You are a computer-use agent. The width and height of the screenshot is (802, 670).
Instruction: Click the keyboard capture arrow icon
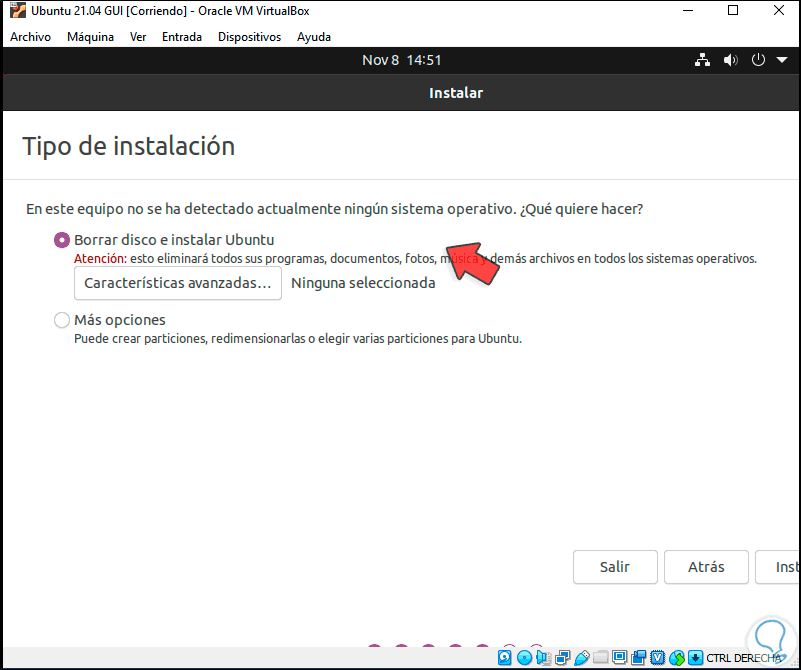[695, 658]
